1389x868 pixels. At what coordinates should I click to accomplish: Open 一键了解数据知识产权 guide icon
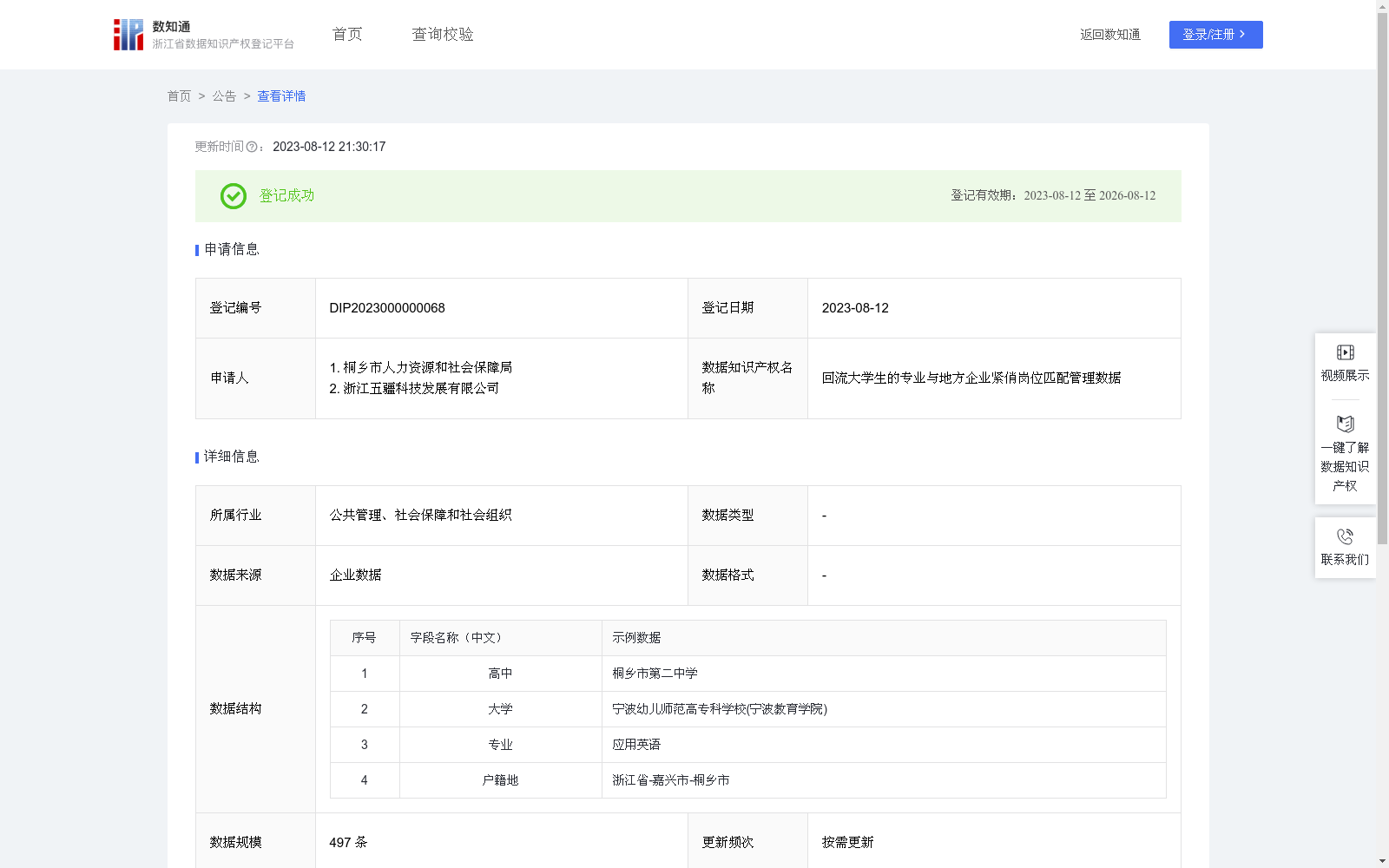tap(1345, 424)
